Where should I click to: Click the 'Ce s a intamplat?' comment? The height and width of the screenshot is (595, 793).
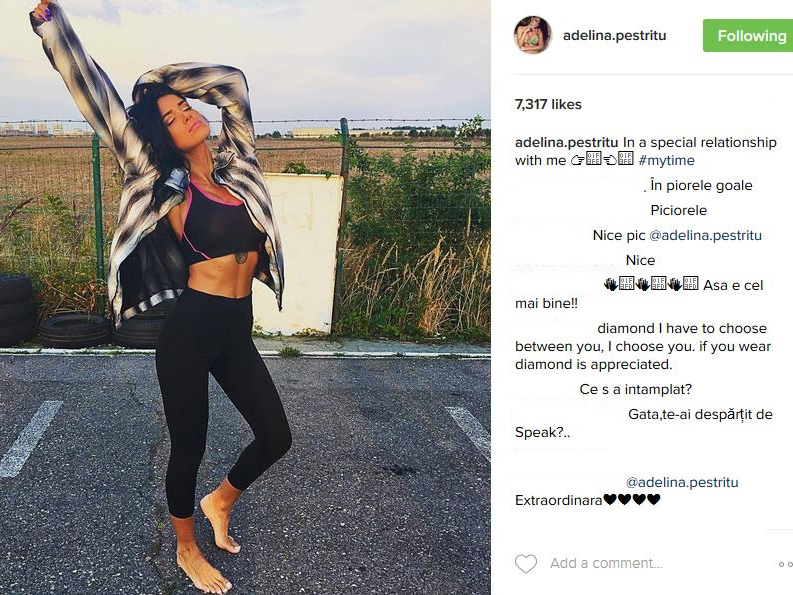tap(636, 389)
